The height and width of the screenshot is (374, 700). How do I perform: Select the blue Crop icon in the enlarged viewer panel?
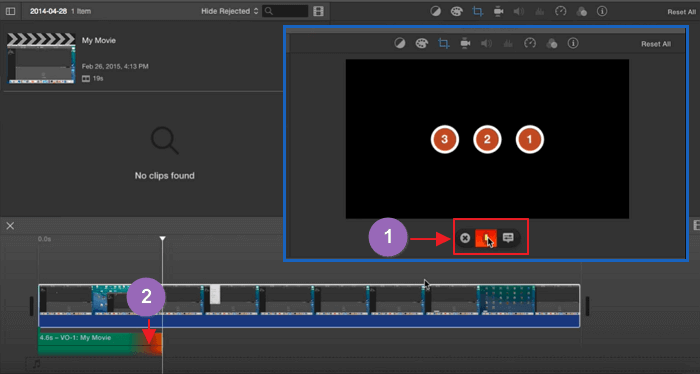tap(443, 43)
